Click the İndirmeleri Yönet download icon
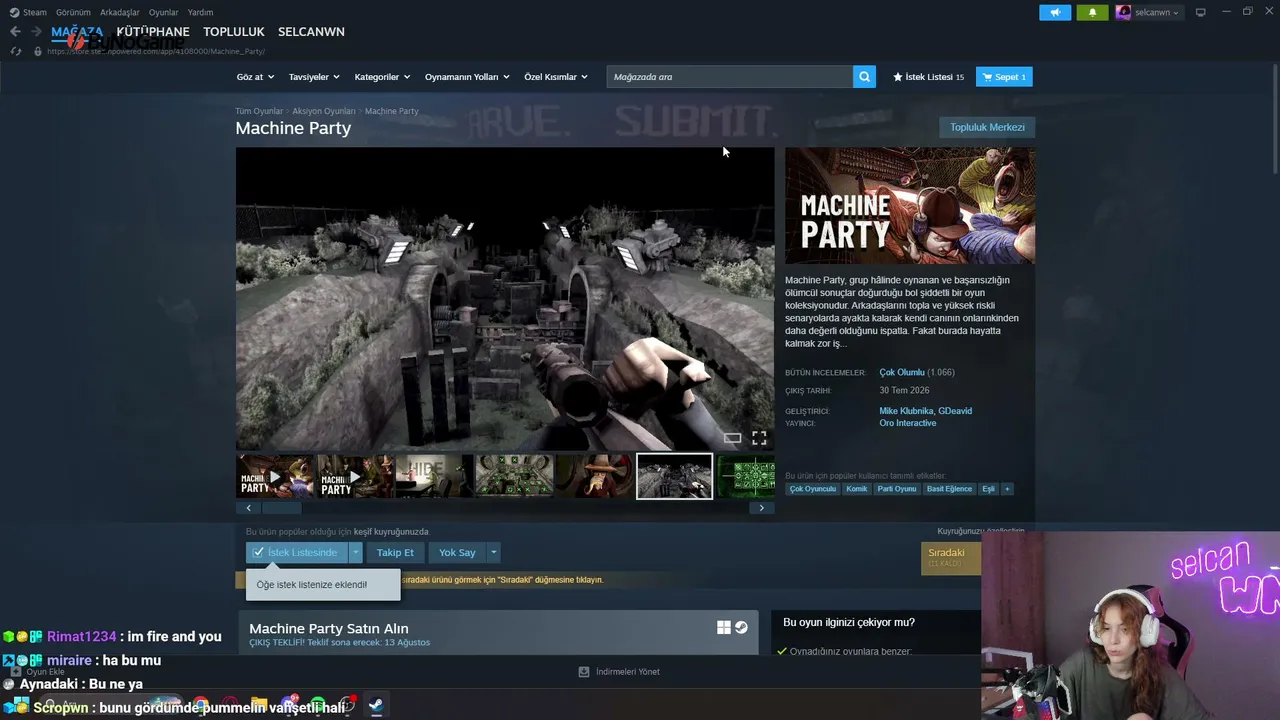The image size is (1280, 720). pos(584,672)
